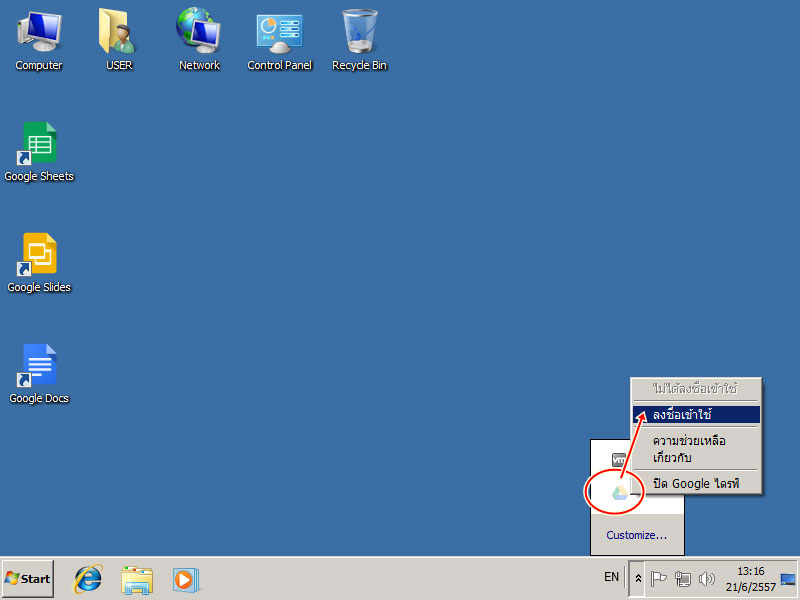Click the EN language indicator

611,577
